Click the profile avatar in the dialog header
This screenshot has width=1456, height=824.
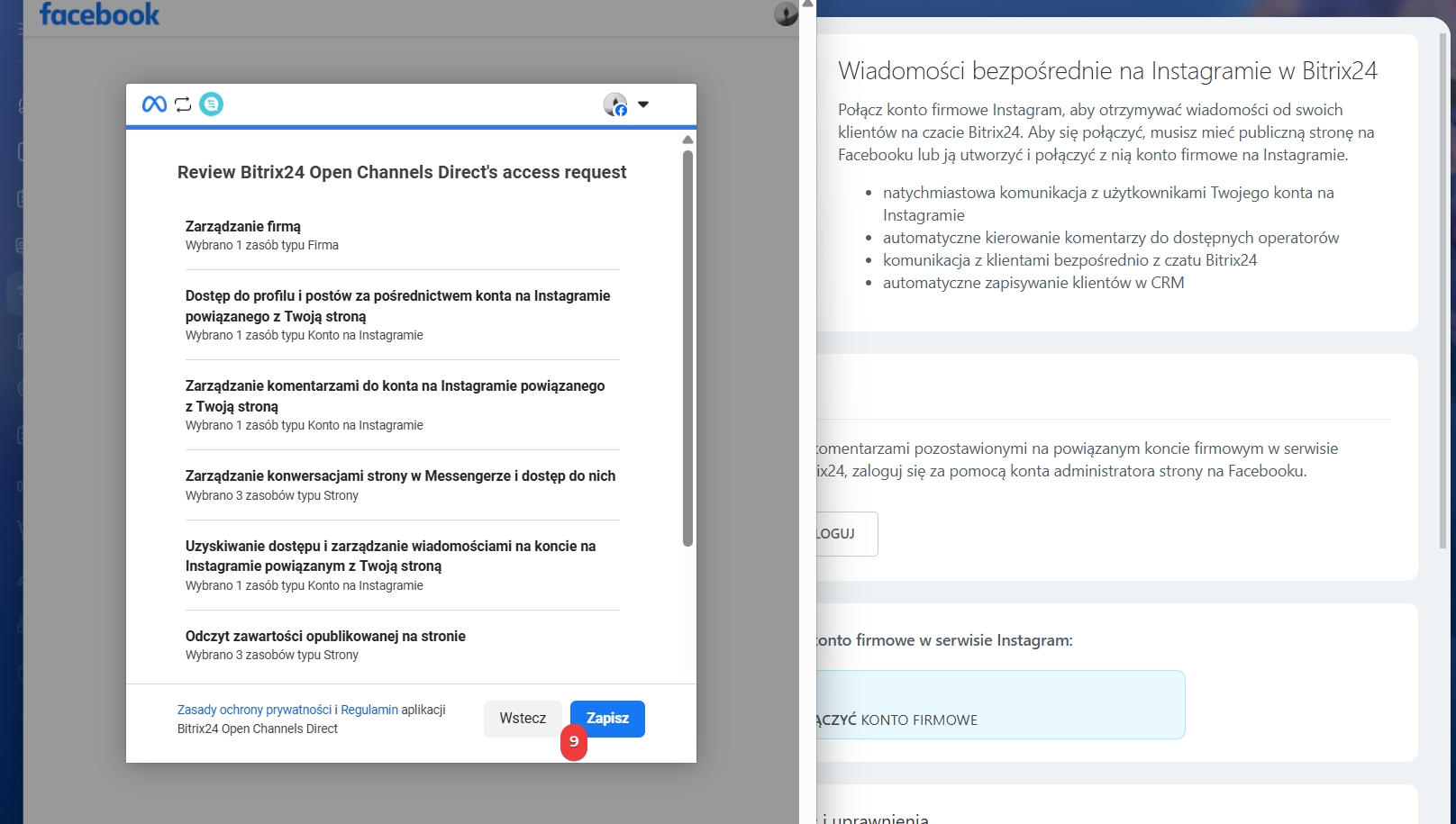point(615,104)
